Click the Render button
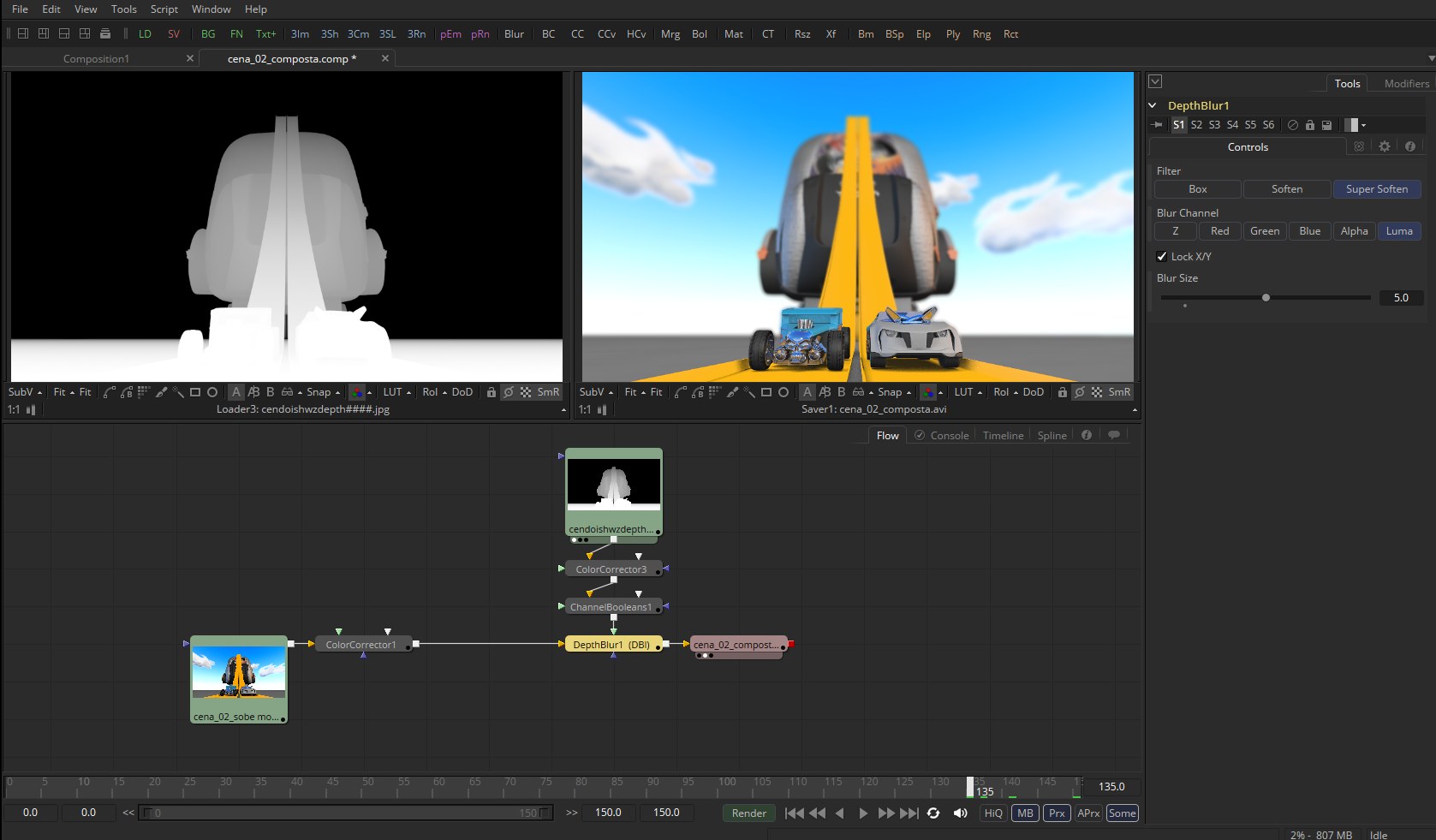 tap(749, 813)
